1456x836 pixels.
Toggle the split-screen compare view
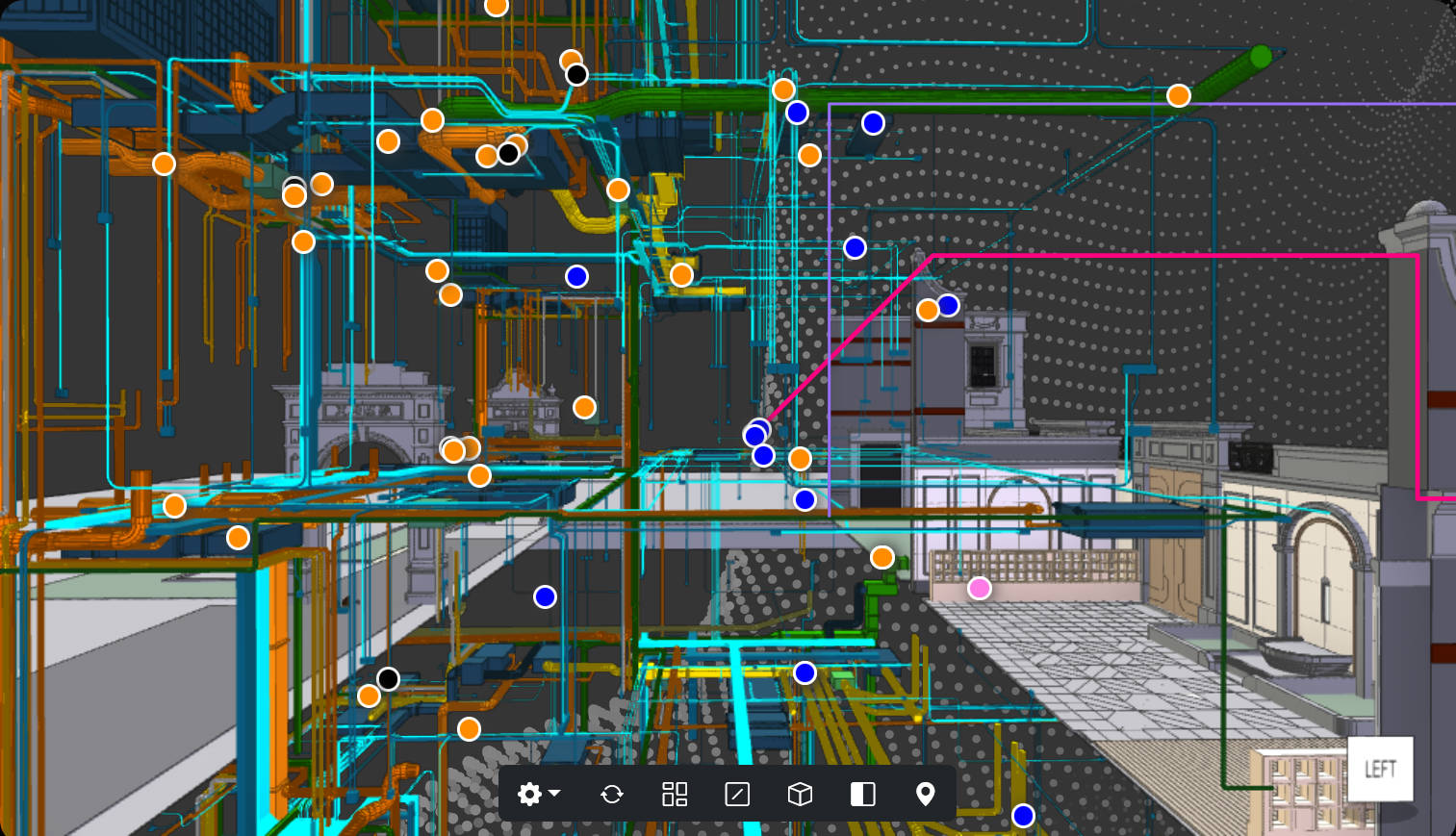pos(862,794)
